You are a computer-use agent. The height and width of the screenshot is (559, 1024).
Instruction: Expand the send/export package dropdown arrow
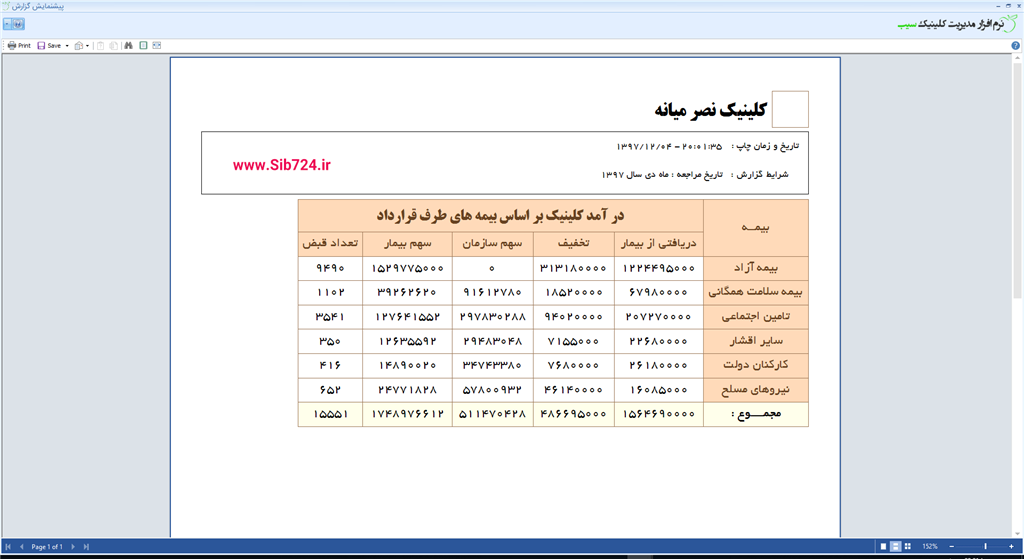89,45
